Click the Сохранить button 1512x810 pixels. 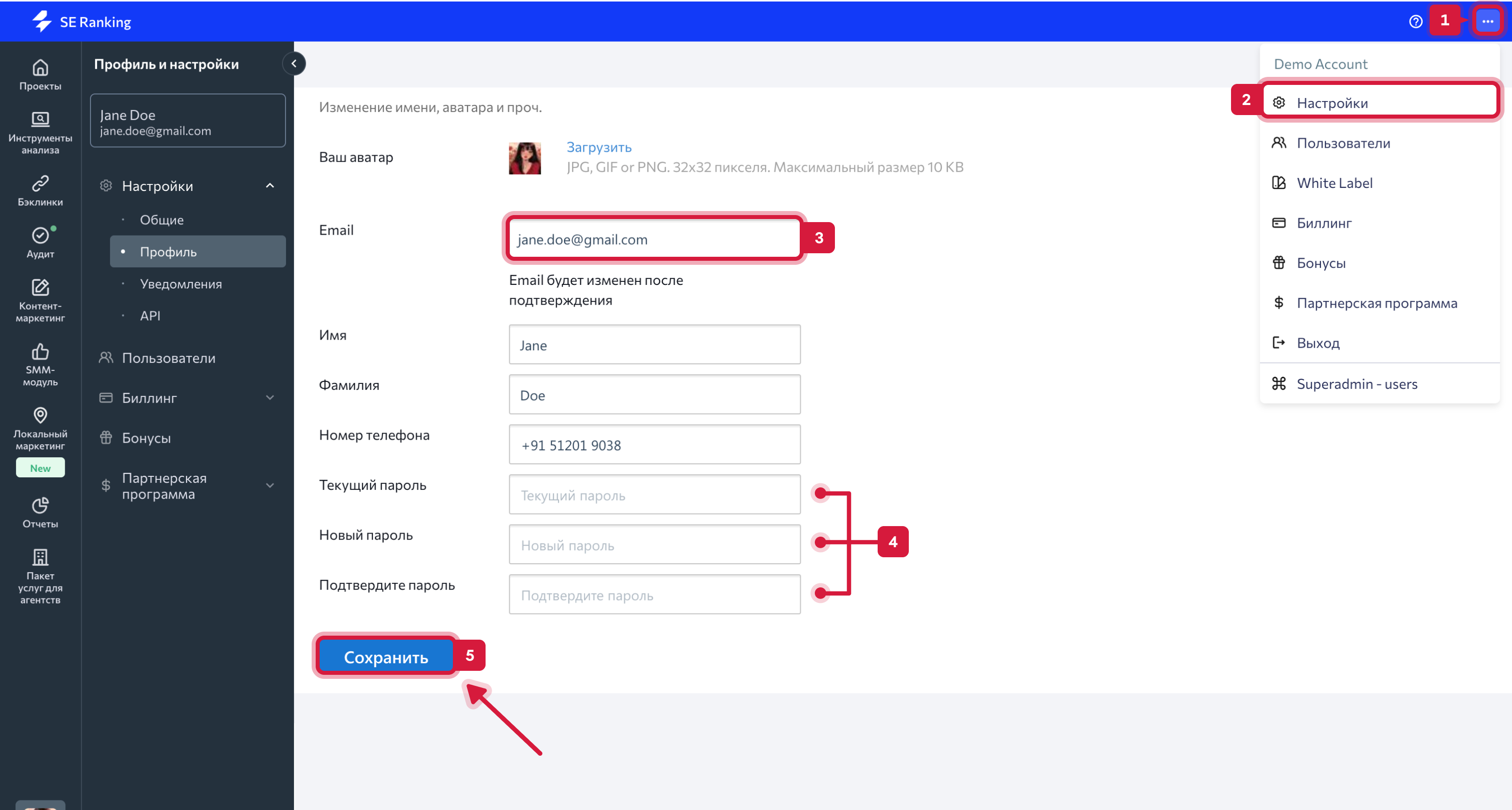(x=386, y=656)
